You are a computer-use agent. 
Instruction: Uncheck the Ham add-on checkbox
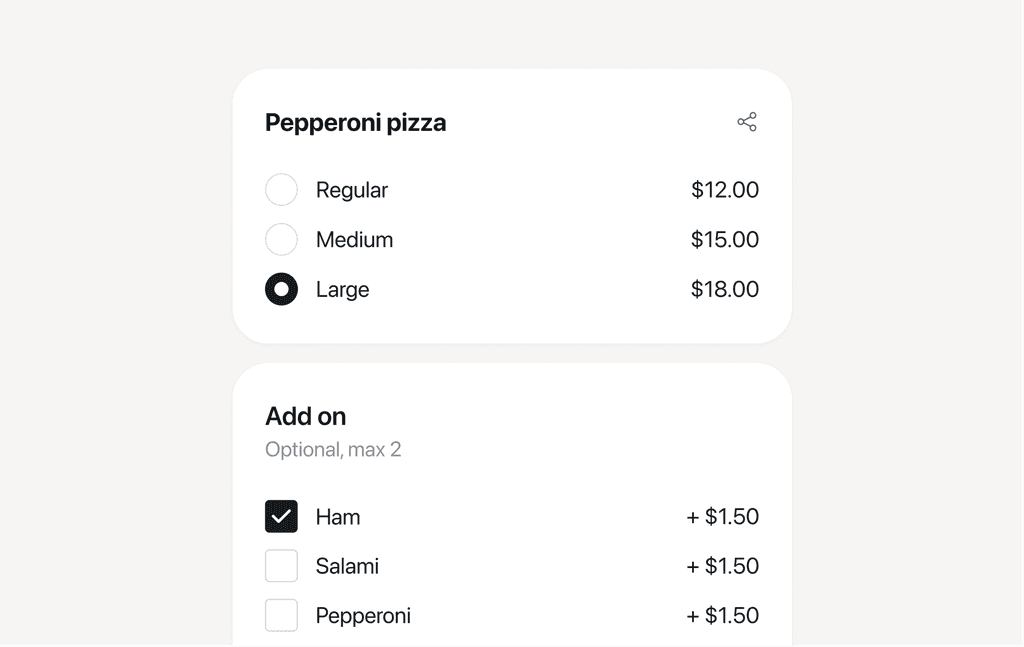point(281,516)
